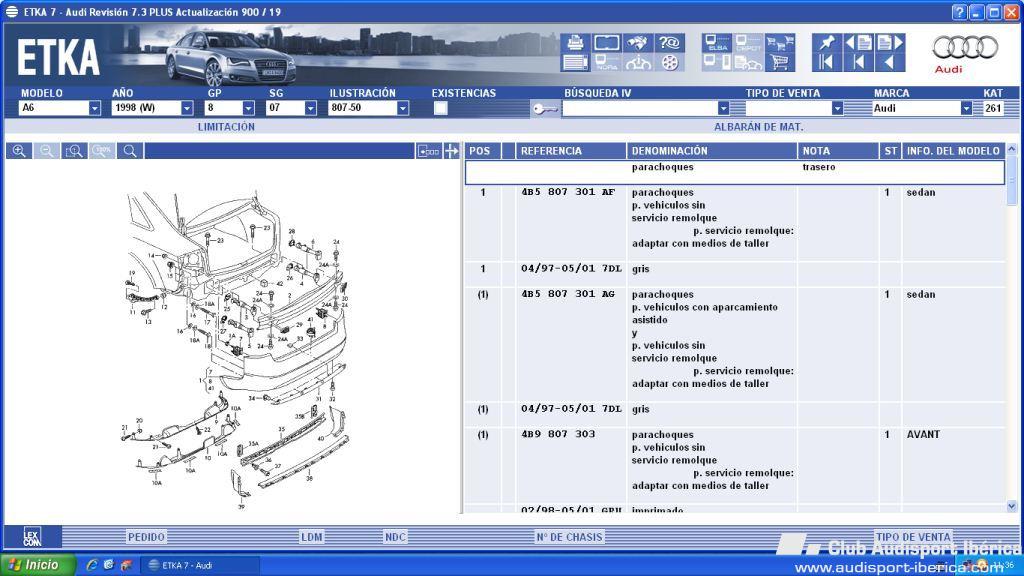Click the panel layout toggle icon
The height and width of the screenshot is (576, 1024).
click(428, 151)
